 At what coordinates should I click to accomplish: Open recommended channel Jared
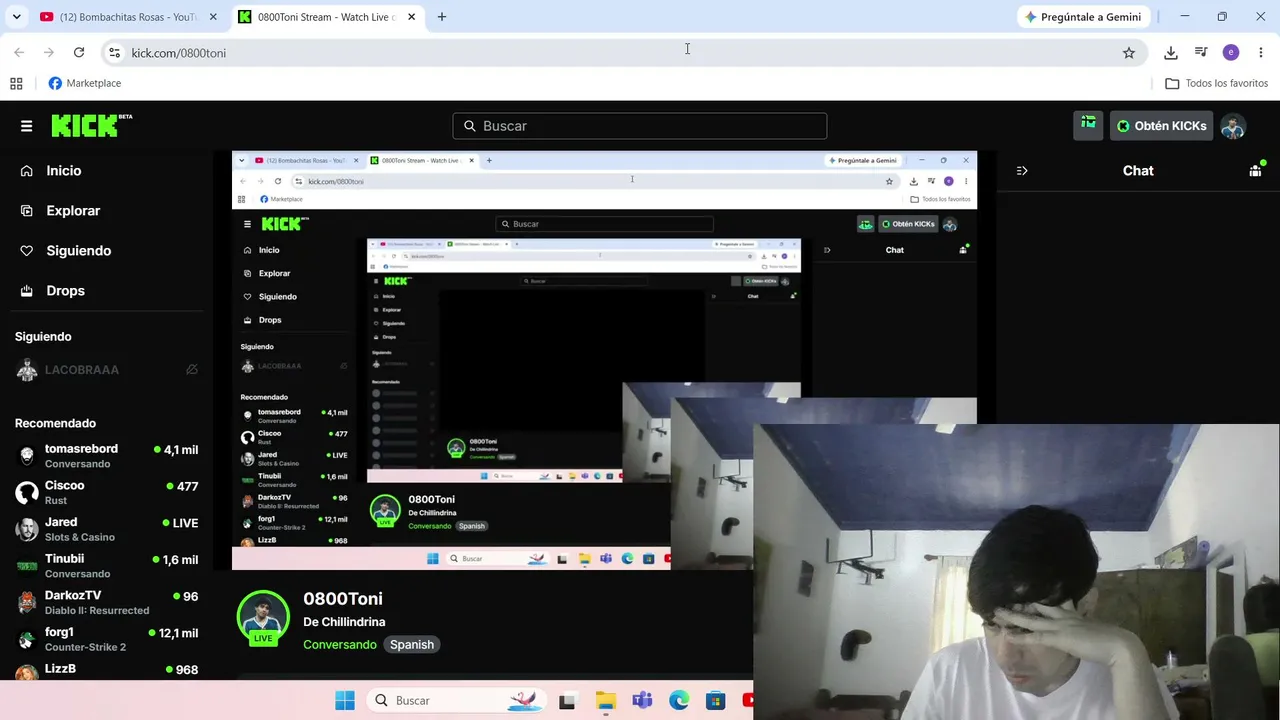106,529
